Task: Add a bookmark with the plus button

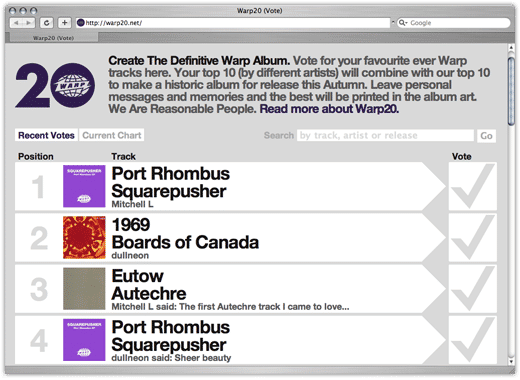Action: [64, 23]
